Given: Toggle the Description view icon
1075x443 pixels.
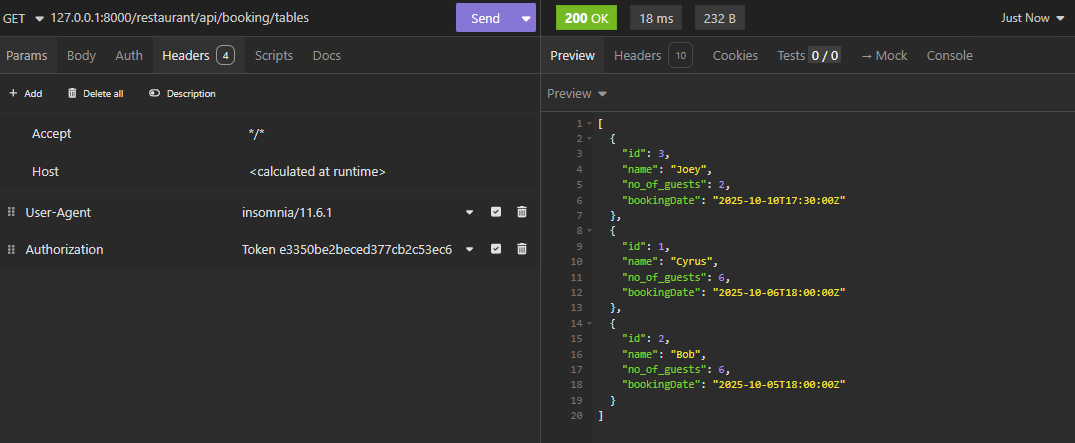Looking at the screenshot, I should tap(154, 93).
